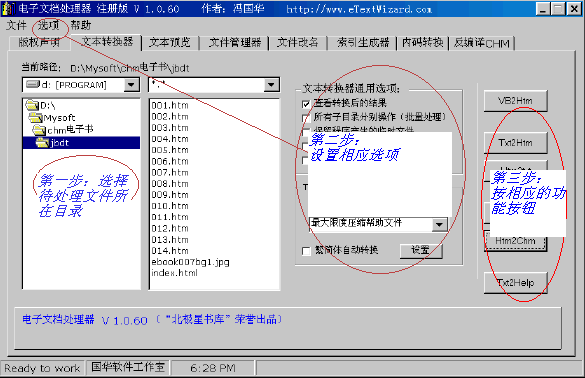The height and width of the screenshot is (378, 585).
Task: Click the Ready to work status text
Action: 42,368
